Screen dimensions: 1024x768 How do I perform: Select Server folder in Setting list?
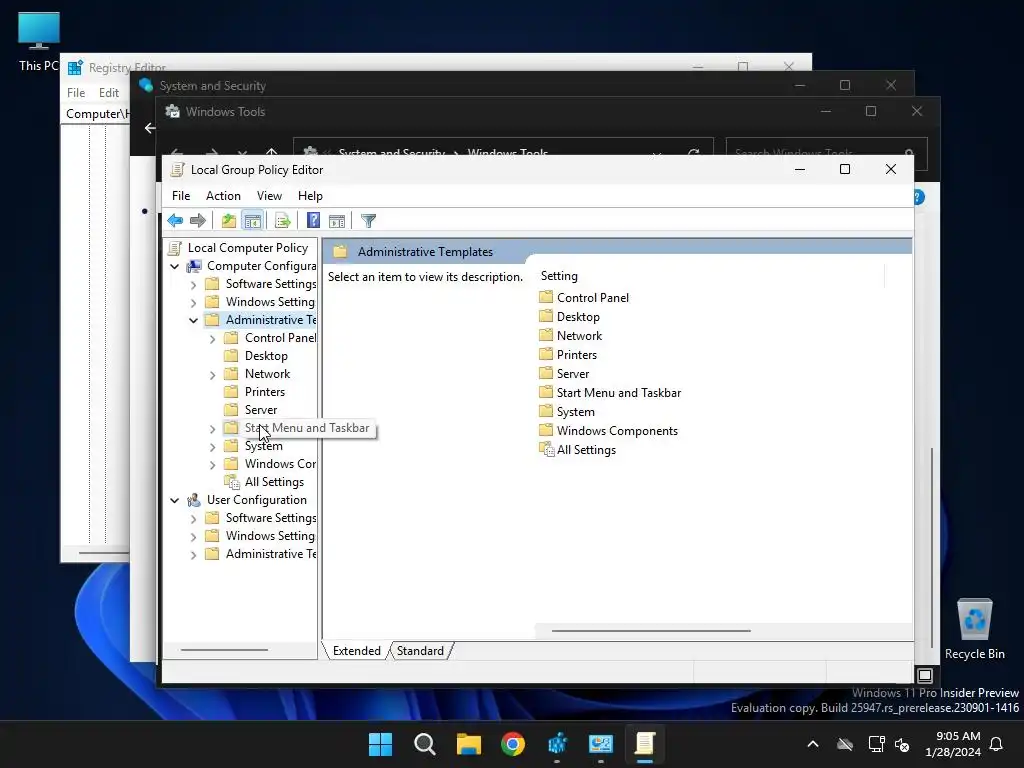(573, 374)
